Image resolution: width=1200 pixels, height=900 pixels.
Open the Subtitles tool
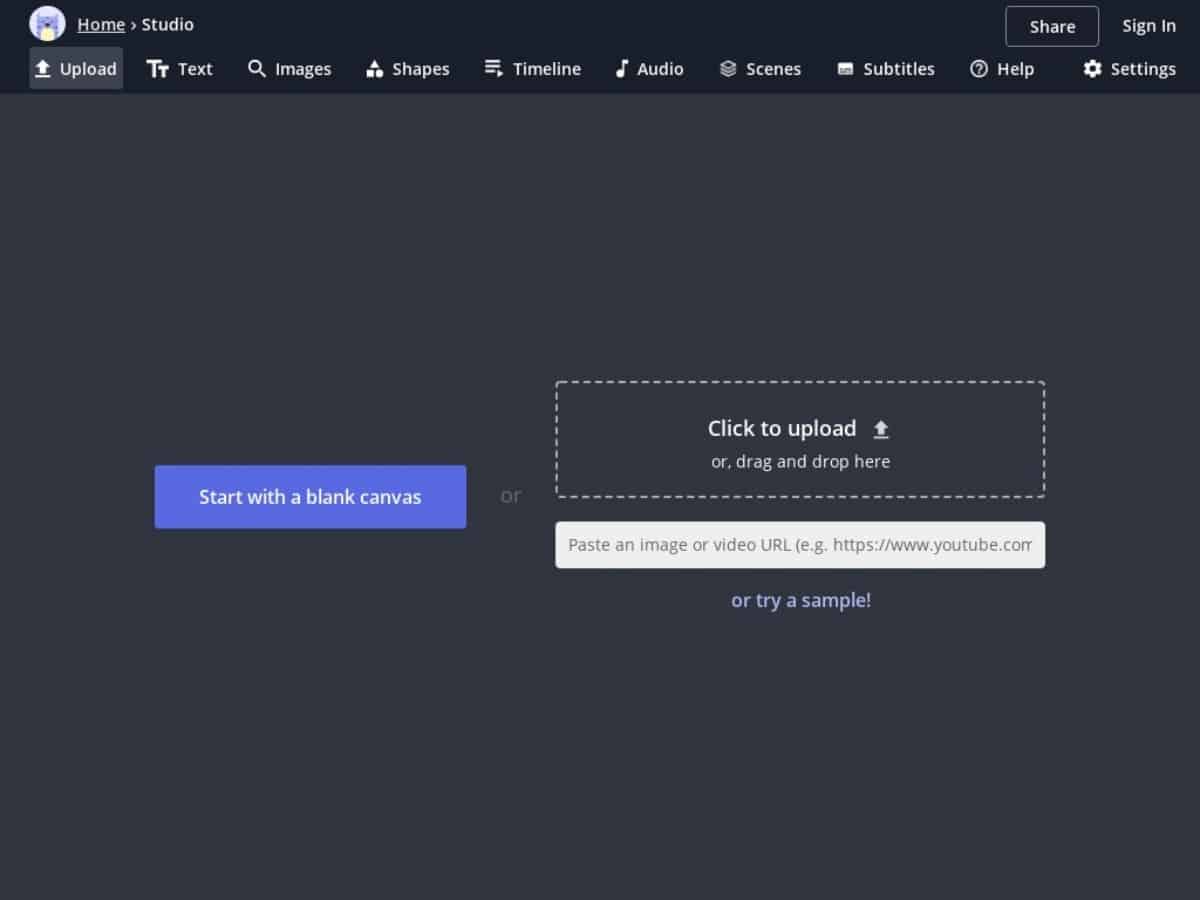(x=886, y=68)
